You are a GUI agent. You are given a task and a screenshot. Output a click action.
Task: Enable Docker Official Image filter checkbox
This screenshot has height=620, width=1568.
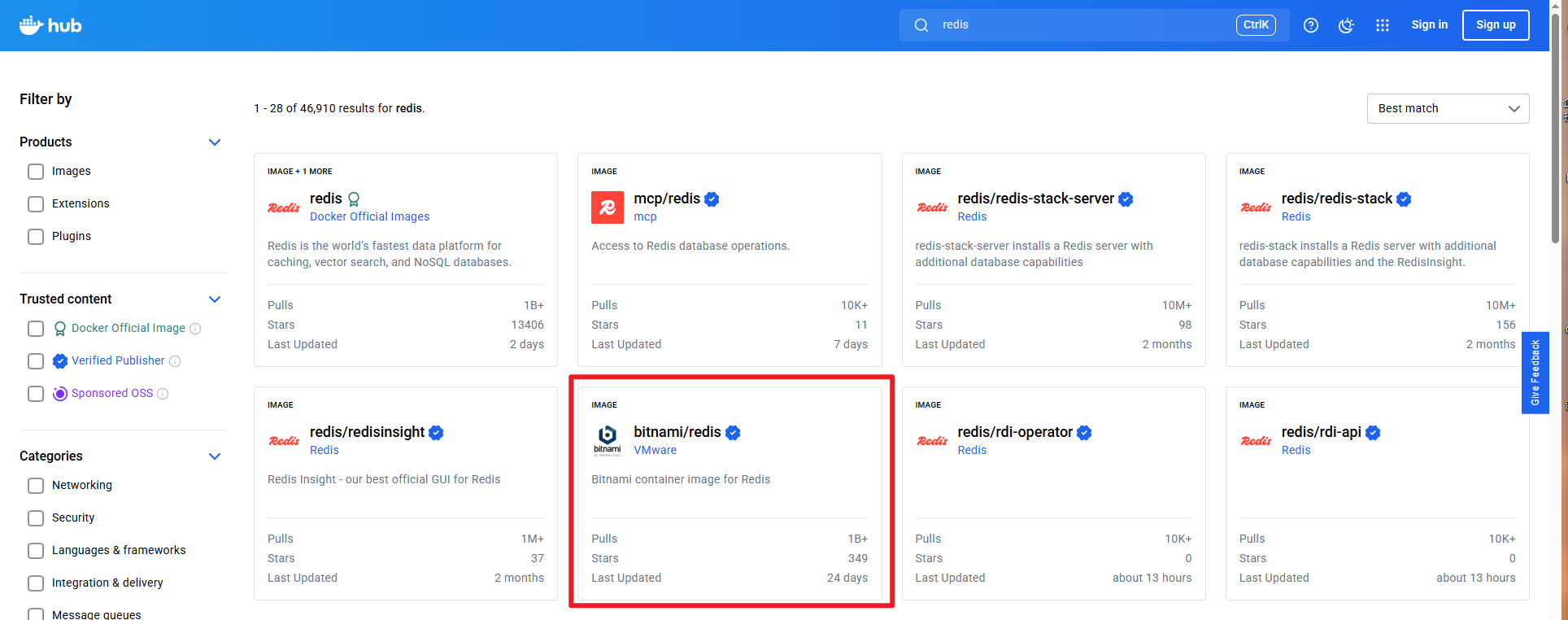[x=36, y=329]
